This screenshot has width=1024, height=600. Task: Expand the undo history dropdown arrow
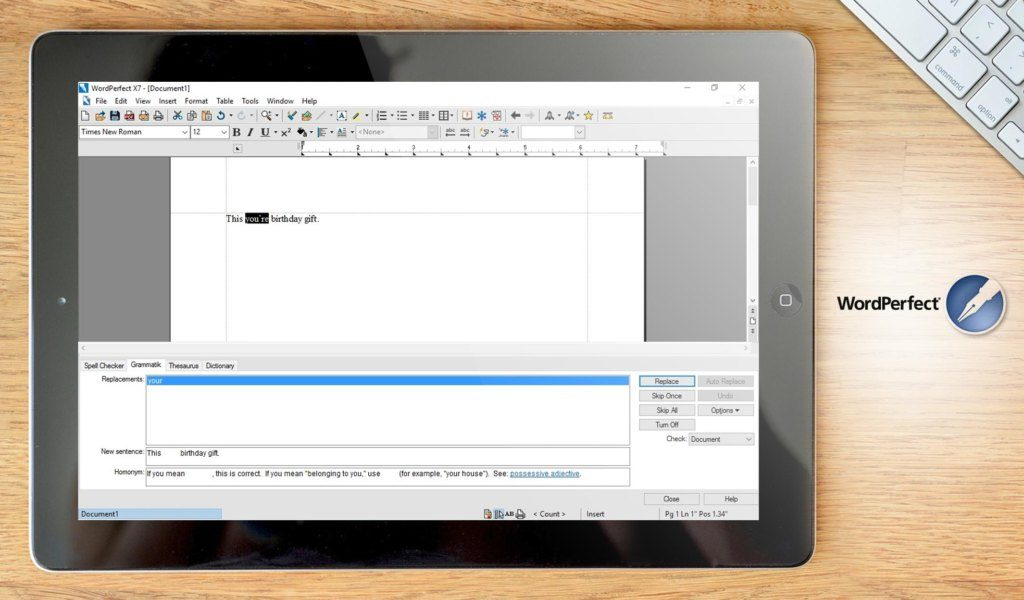(x=231, y=116)
